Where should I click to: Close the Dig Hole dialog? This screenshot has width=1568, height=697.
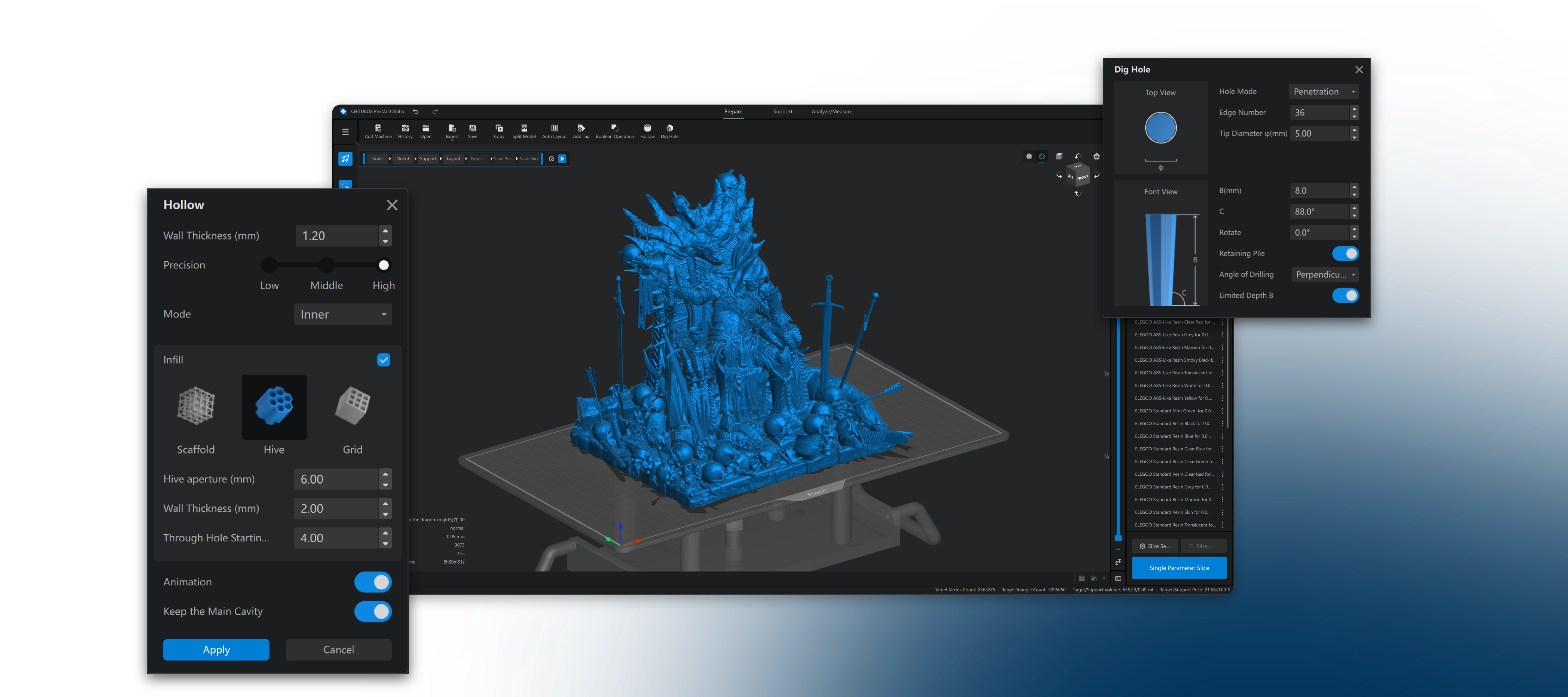coord(1359,69)
